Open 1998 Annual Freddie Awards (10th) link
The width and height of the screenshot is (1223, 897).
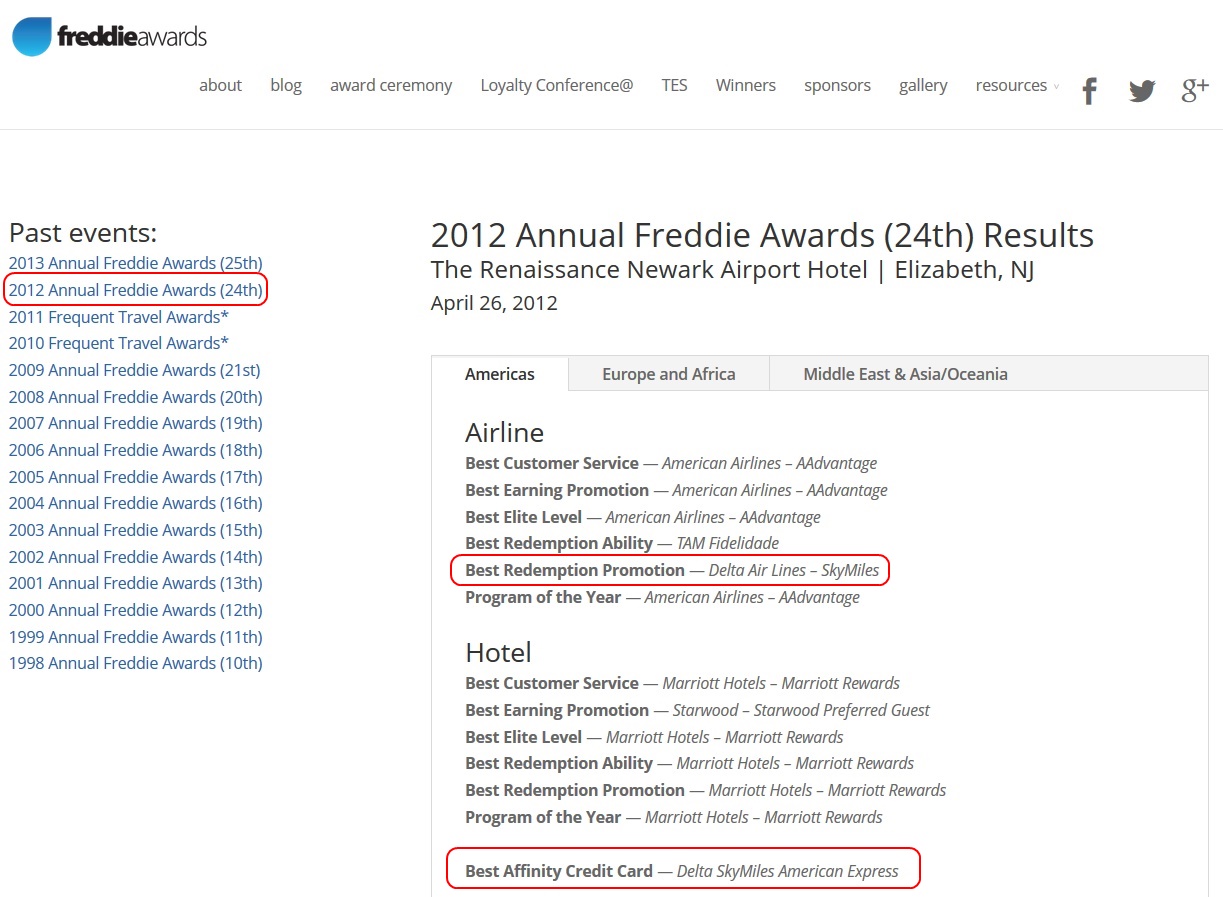[135, 663]
